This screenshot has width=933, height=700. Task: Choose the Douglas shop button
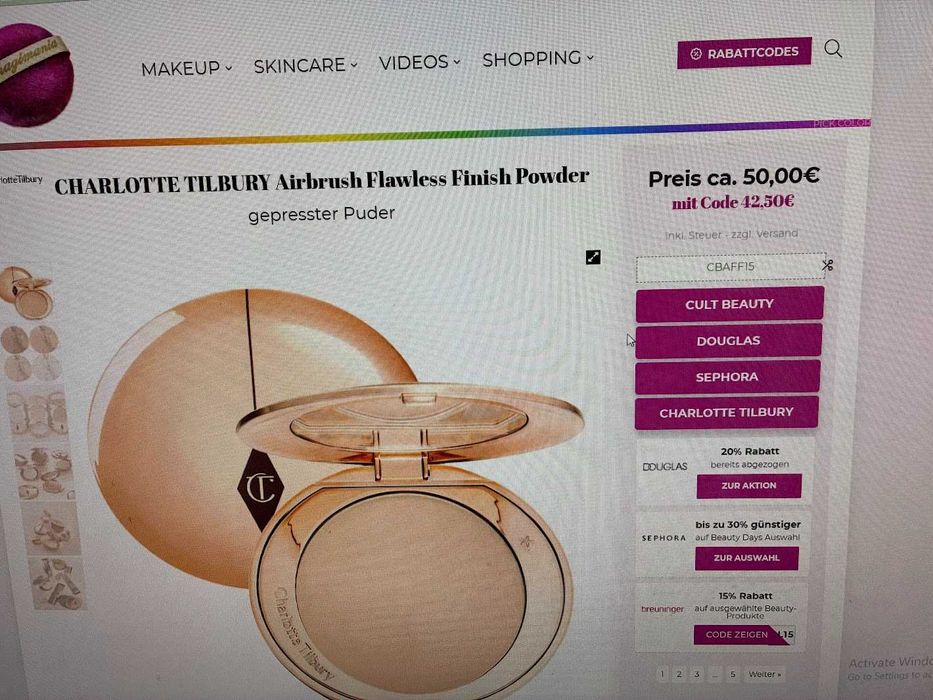[728, 341]
